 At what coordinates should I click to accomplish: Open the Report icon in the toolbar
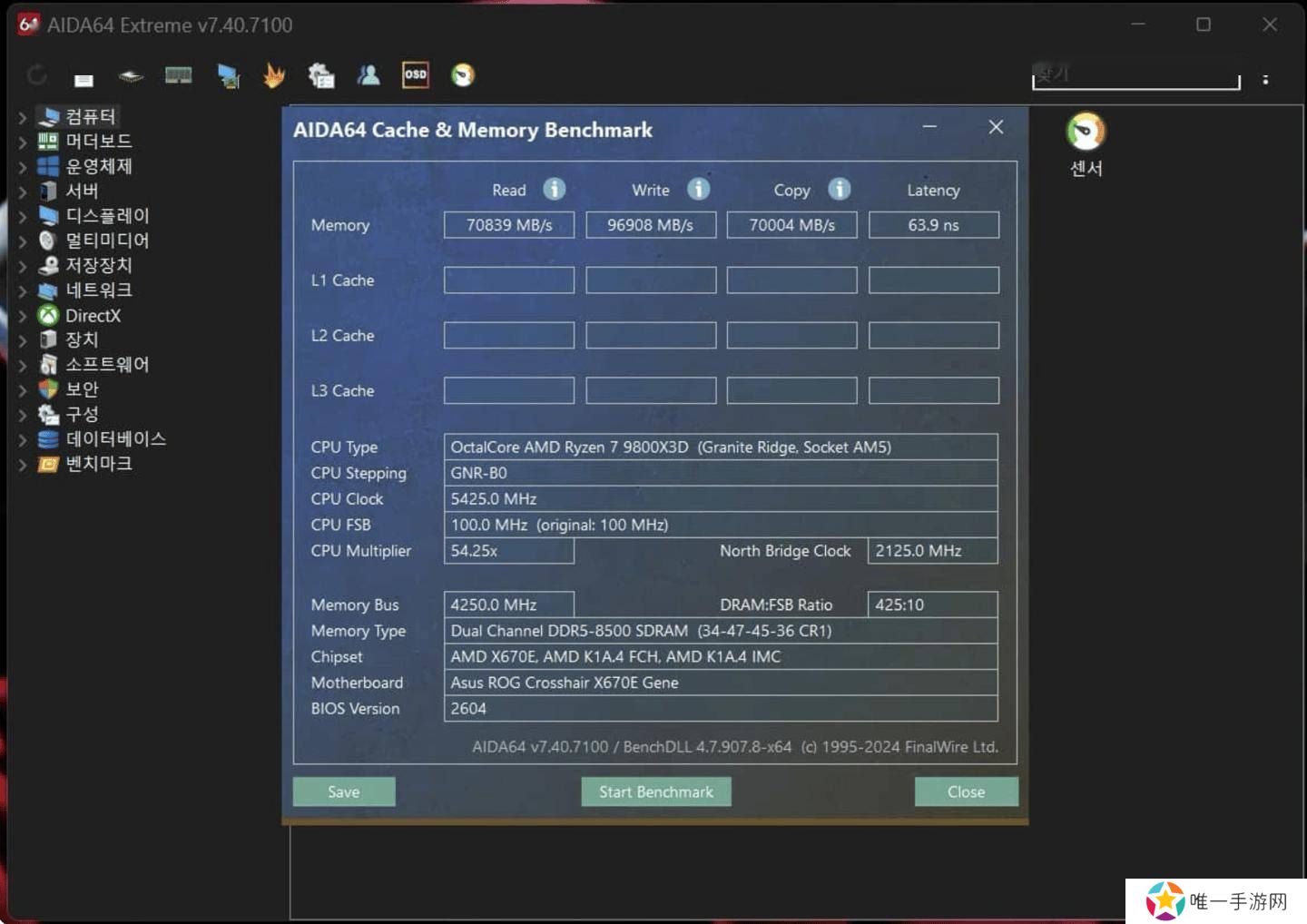point(84,80)
